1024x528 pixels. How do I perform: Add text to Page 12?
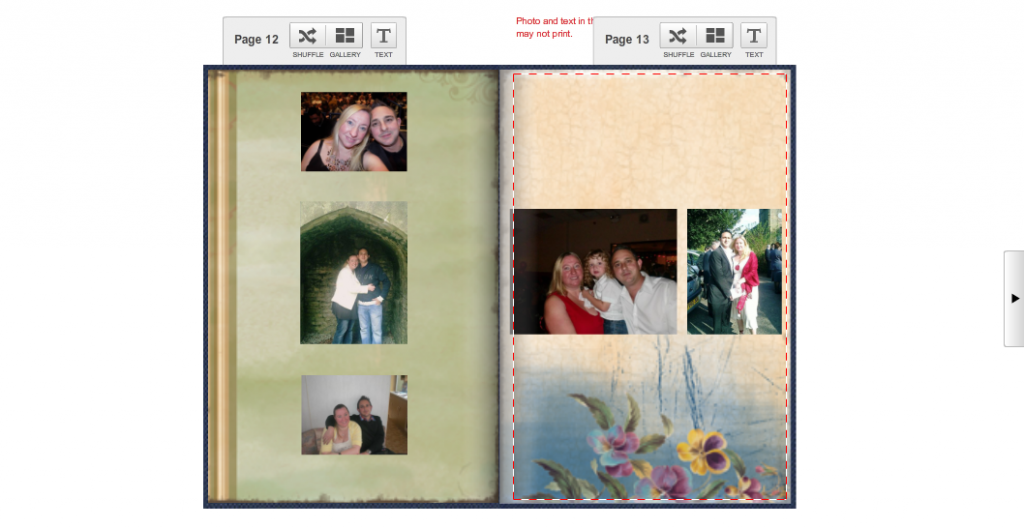tap(383, 36)
